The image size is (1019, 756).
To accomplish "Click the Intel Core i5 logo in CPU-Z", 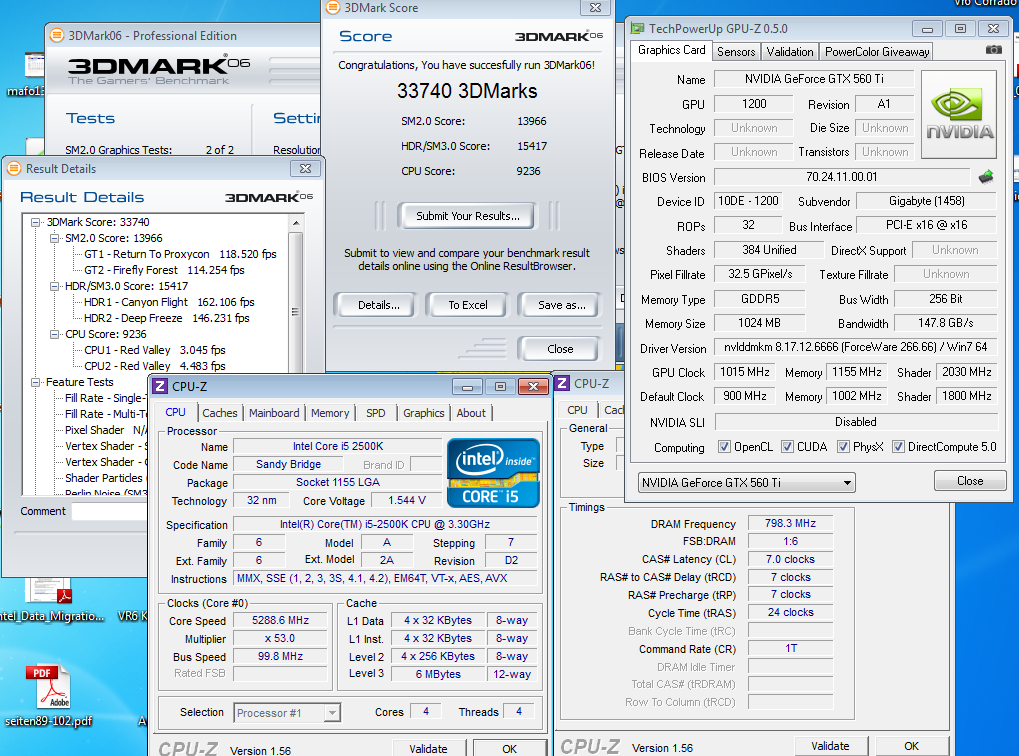I will coord(493,473).
